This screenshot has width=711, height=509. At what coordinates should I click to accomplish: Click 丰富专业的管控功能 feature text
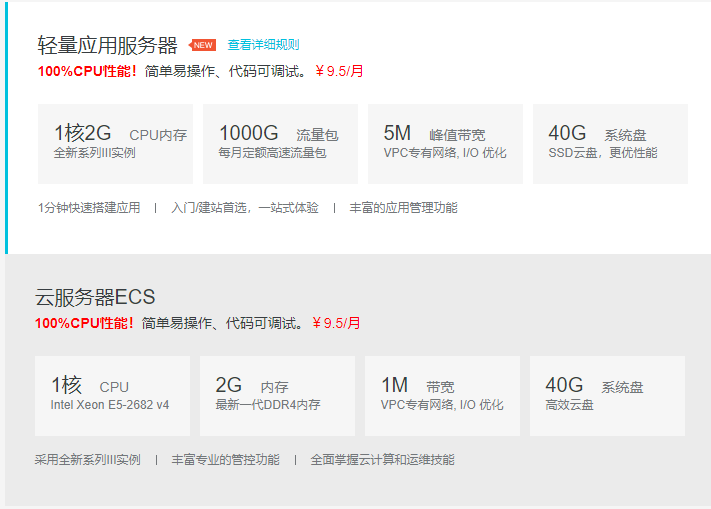tap(225, 460)
